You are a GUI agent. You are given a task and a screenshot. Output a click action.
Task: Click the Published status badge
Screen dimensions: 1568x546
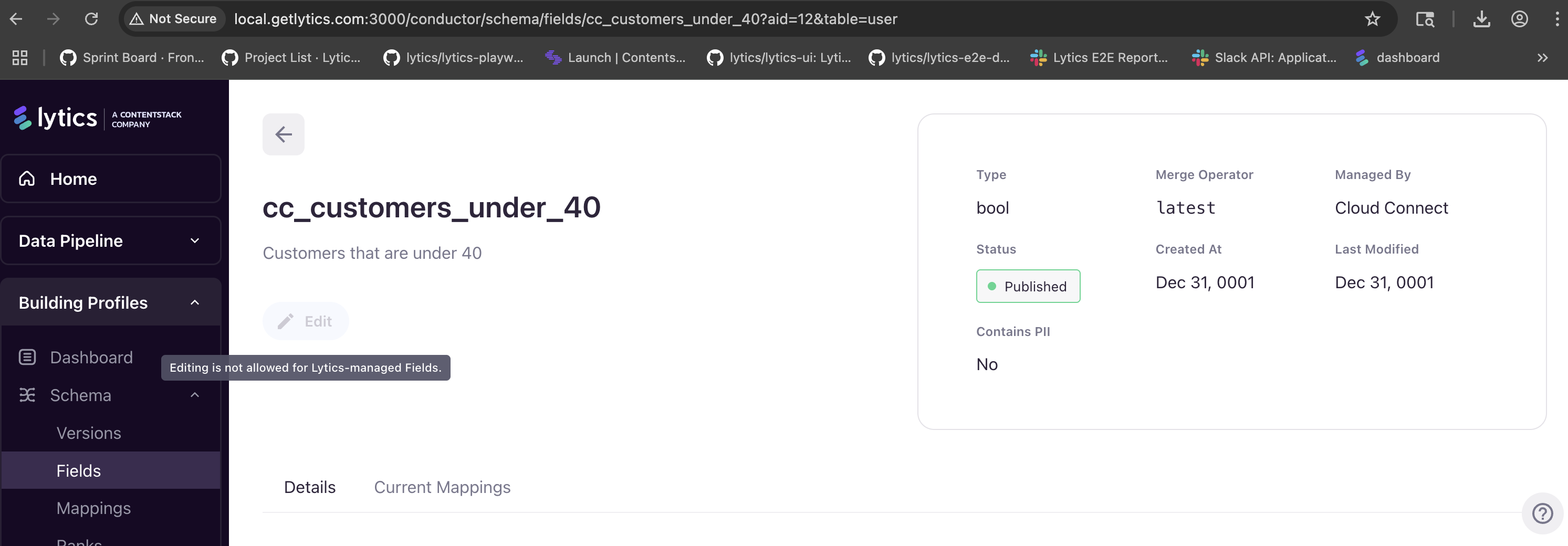1028,287
